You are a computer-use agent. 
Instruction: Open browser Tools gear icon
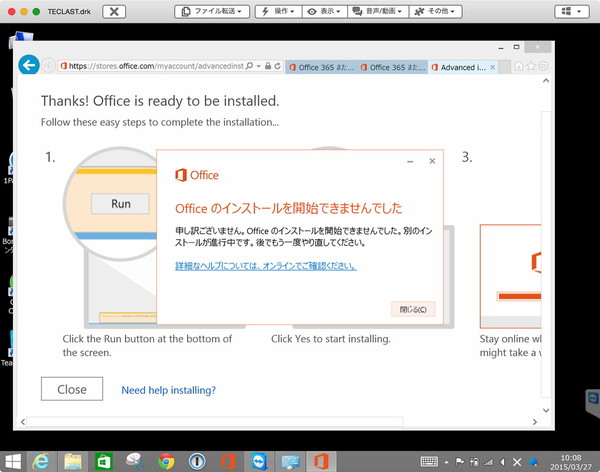point(543,66)
